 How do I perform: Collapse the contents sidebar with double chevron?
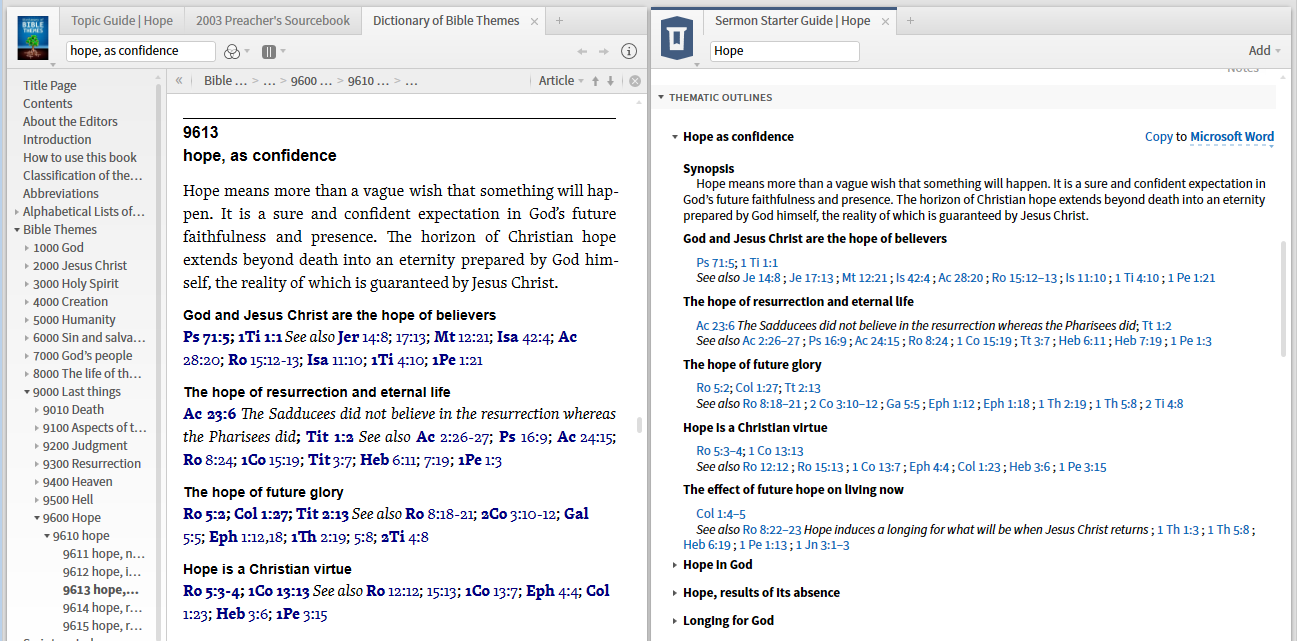pos(179,81)
